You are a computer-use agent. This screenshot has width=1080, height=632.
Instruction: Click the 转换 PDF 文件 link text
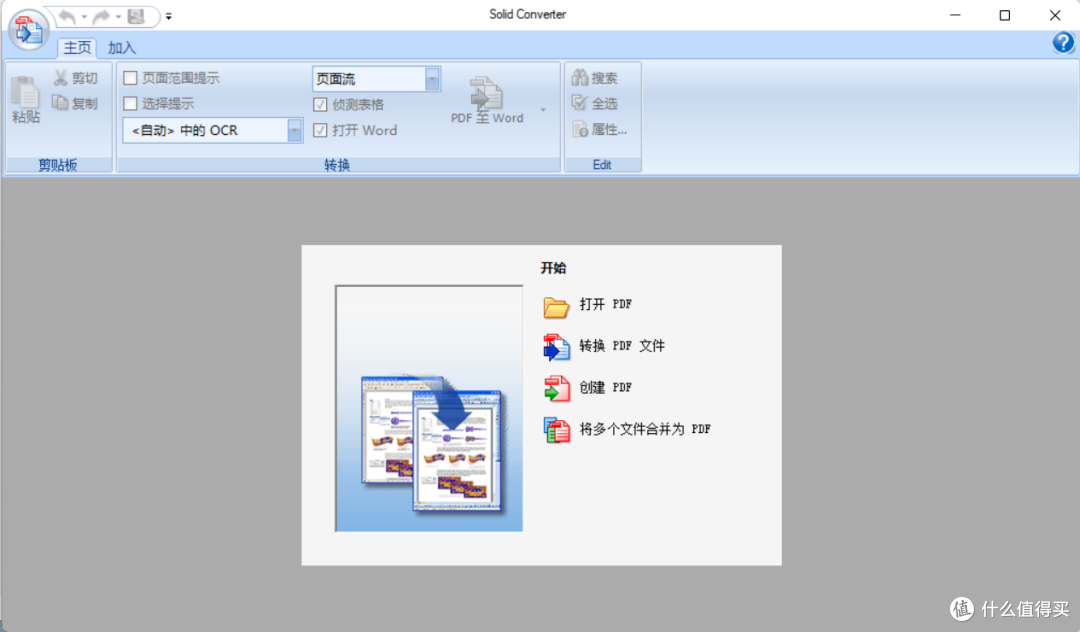[x=622, y=346]
